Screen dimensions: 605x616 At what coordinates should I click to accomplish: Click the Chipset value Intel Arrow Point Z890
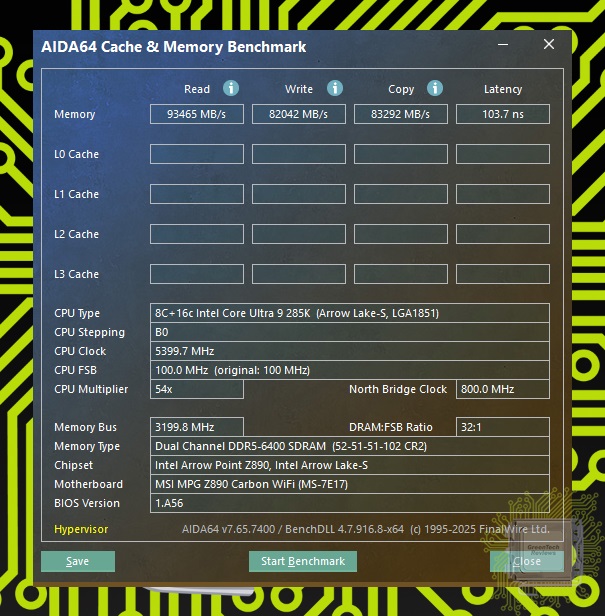coord(350,465)
